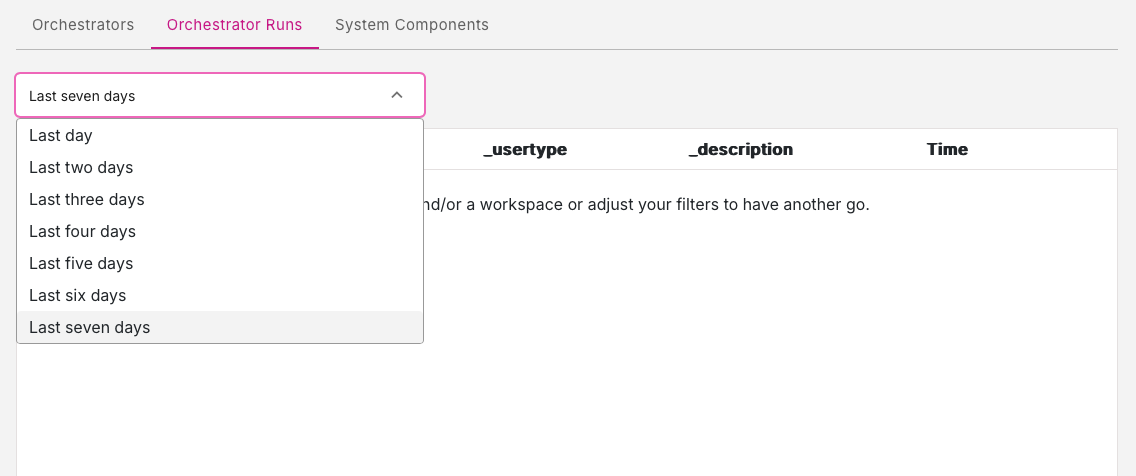The image size is (1136, 476).
Task: Select highlighted 'Last seven days' list option
Action: (x=90, y=328)
